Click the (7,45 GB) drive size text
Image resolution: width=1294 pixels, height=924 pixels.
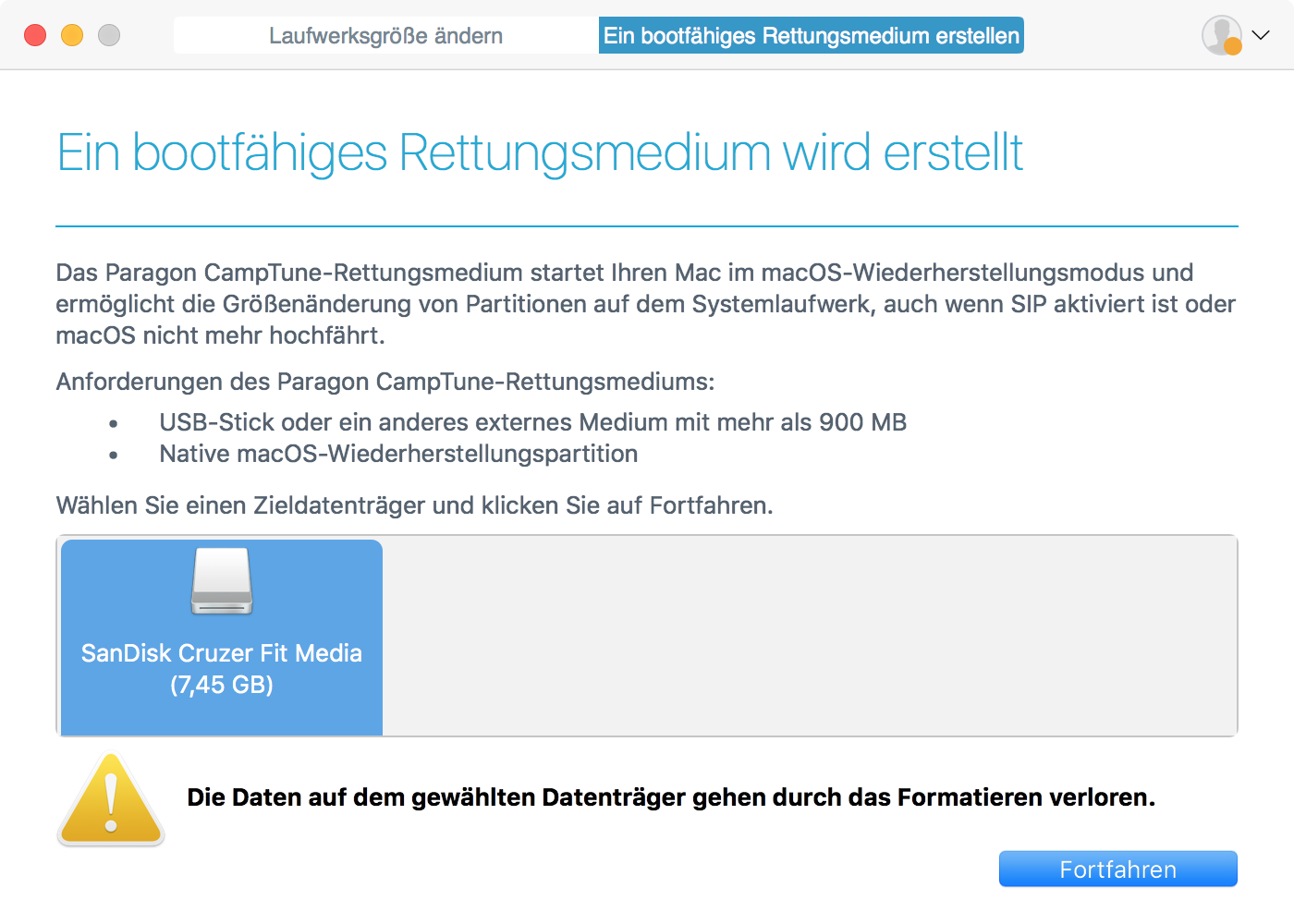222,685
